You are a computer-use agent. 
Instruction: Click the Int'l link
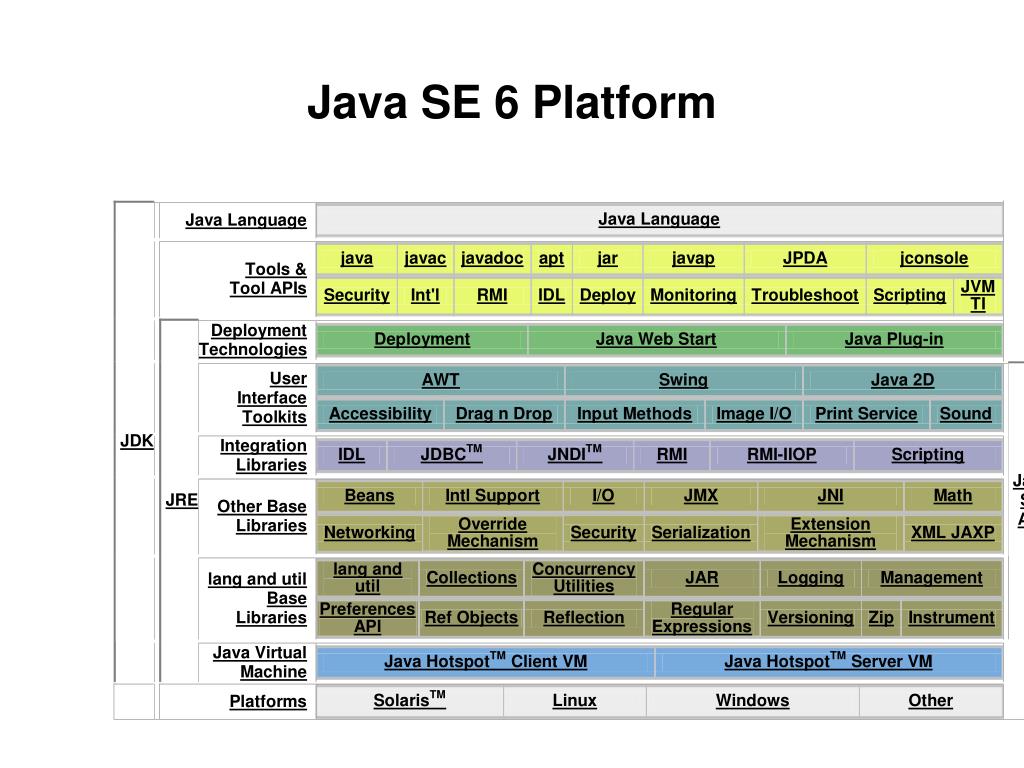425,295
